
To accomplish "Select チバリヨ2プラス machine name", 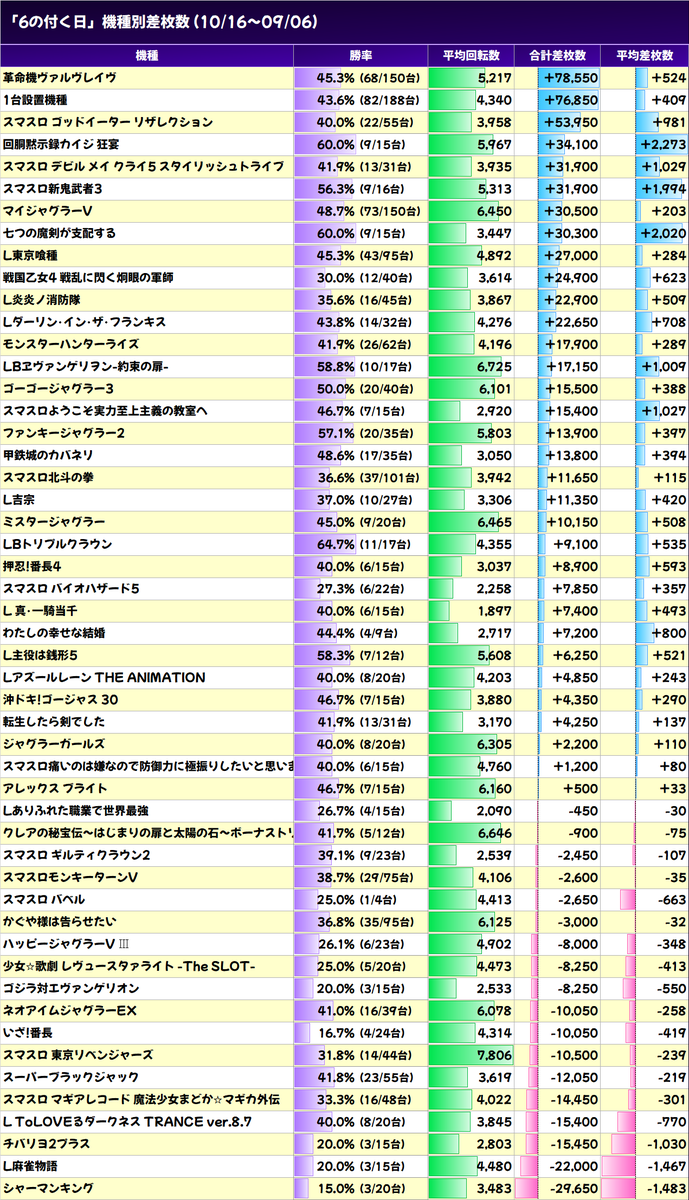I will click(x=46, y=1143).
